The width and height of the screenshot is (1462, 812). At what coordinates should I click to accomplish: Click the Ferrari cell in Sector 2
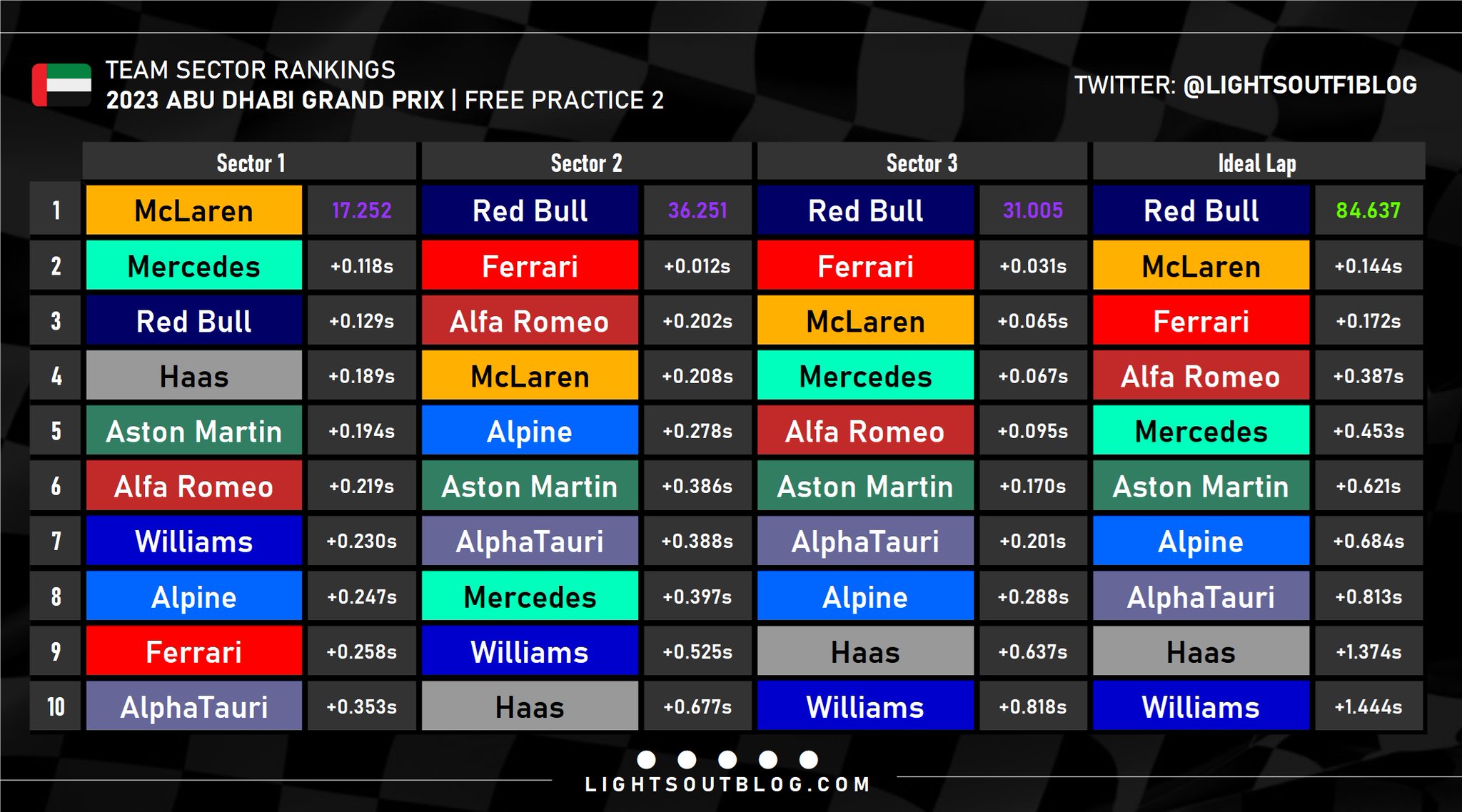click(x=530, y=265)
